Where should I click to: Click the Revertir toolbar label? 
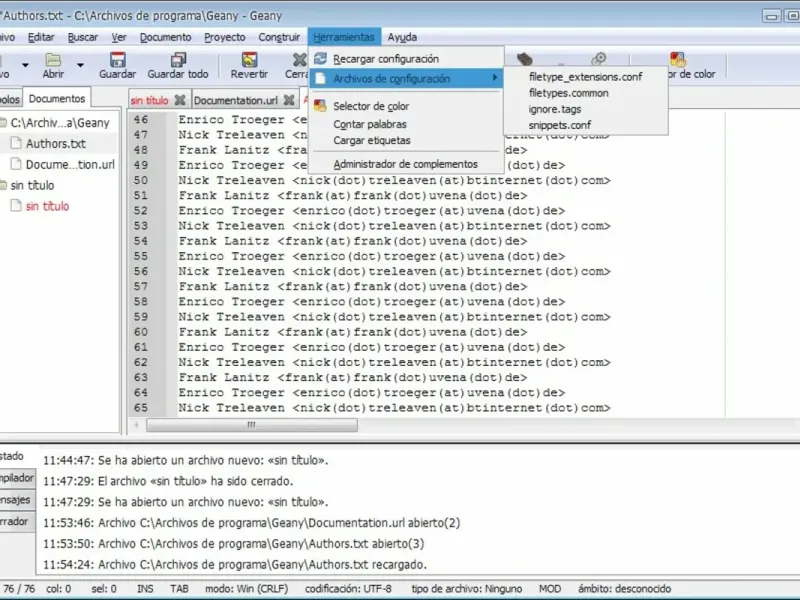(x=249, y=74)
